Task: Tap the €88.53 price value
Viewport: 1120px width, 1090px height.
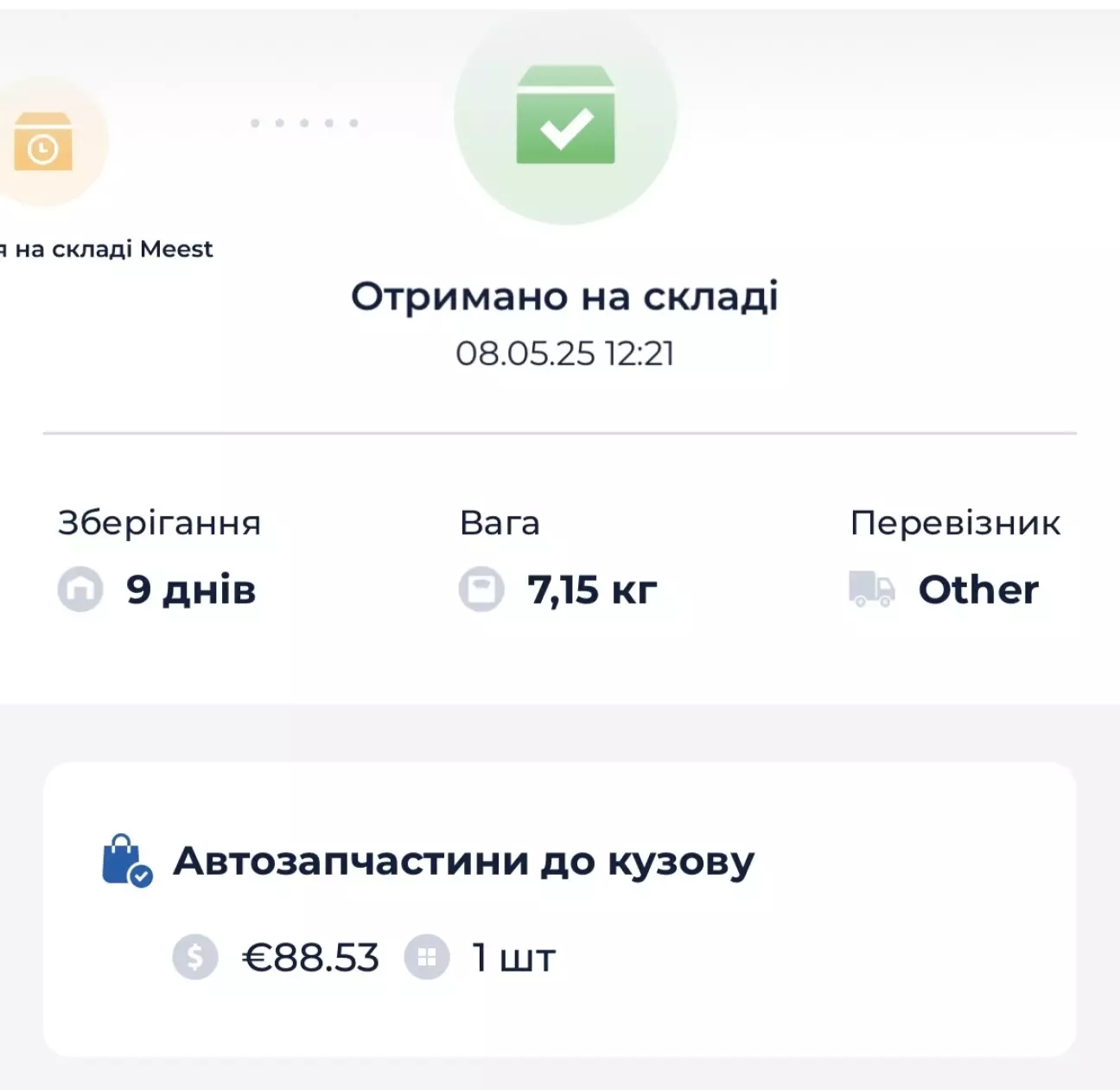Action: pos(311,958)
